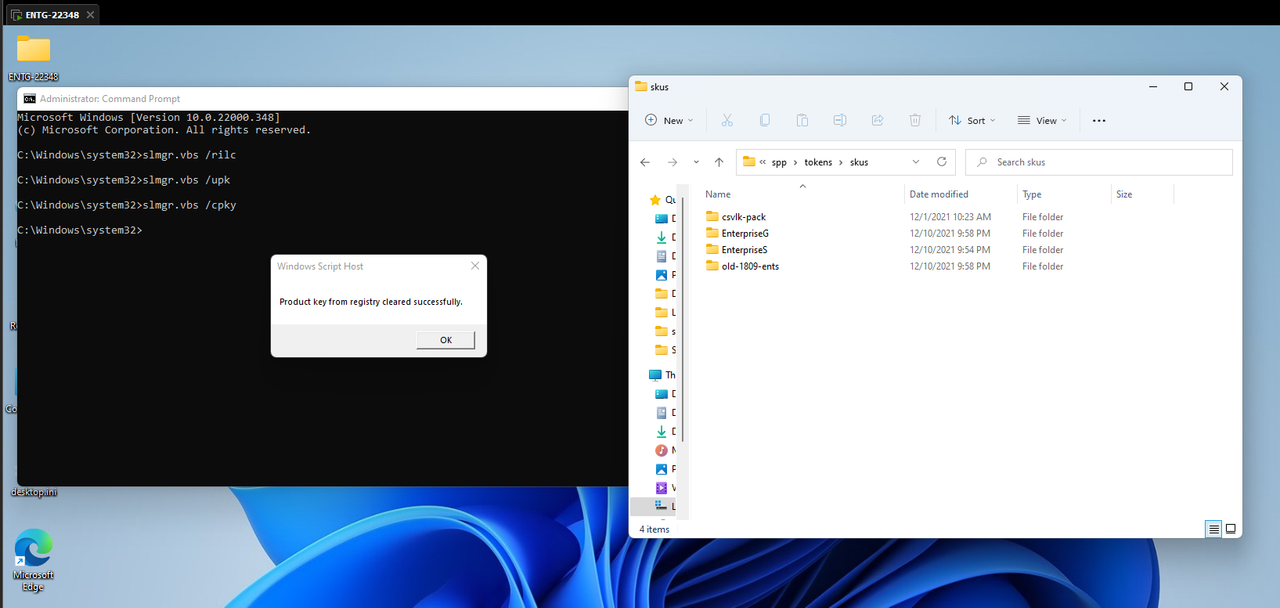Click the '4 items' status bar text
1280x608 pixels.
[655, 529]
